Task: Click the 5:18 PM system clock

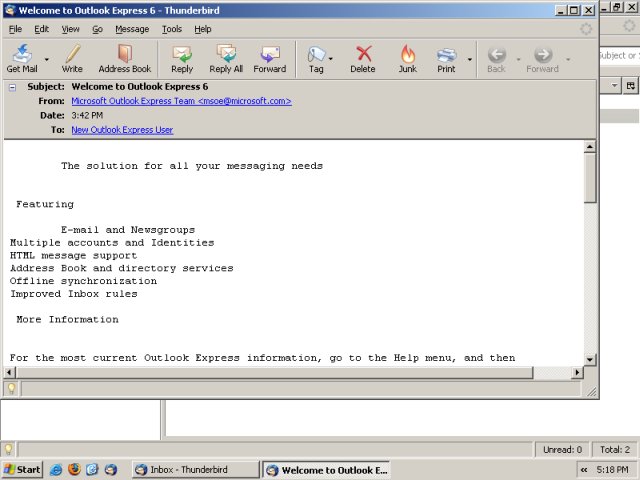Action: (612, 470)
